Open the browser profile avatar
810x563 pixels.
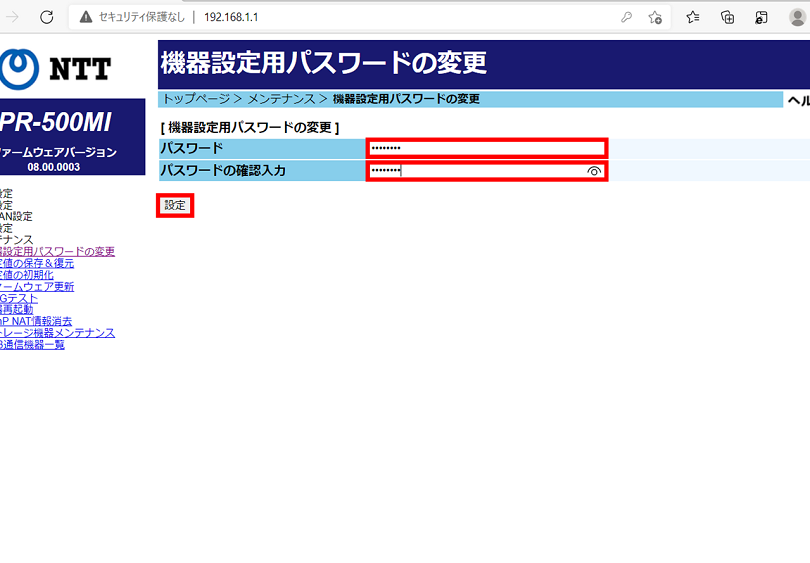(x=797, y=17)
